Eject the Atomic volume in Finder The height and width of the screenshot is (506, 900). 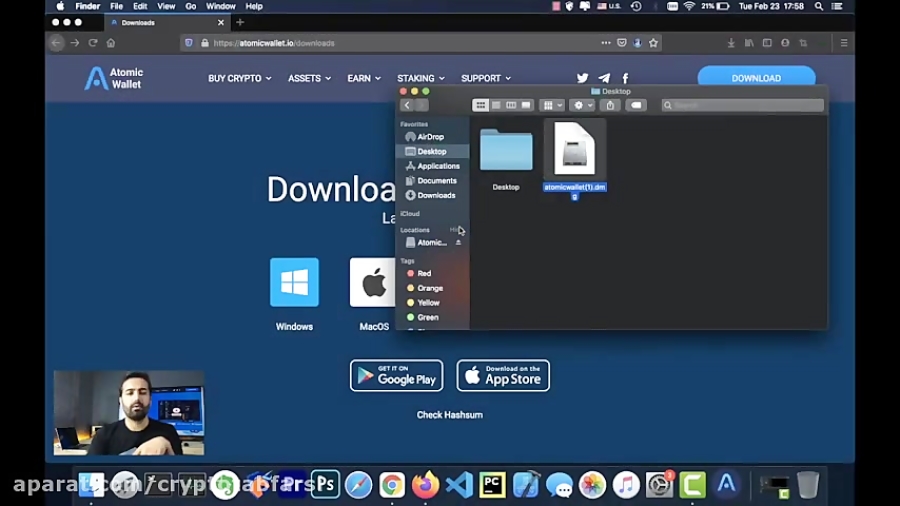tap(458, 243)
